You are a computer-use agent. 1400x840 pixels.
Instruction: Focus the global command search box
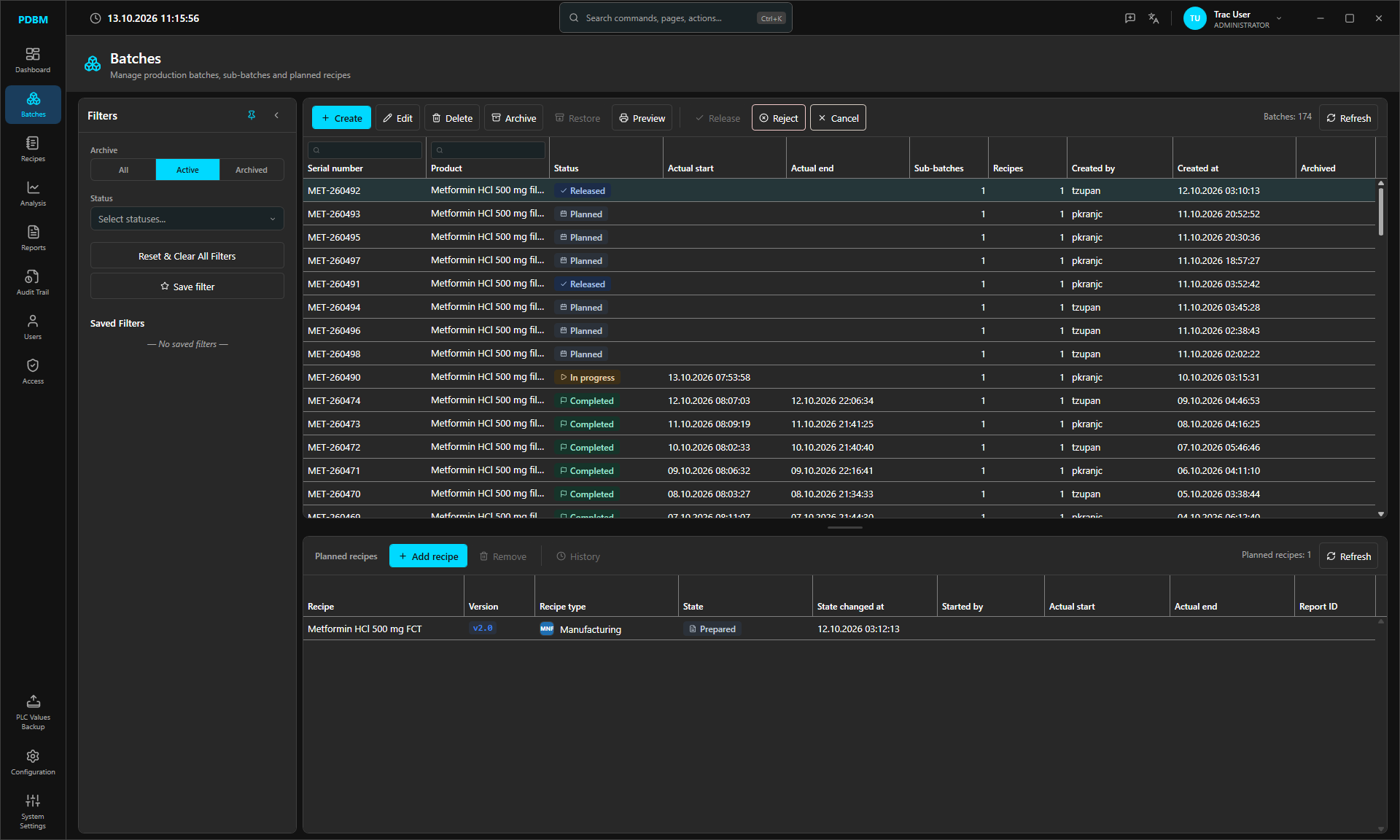click(x=676, y=18)
